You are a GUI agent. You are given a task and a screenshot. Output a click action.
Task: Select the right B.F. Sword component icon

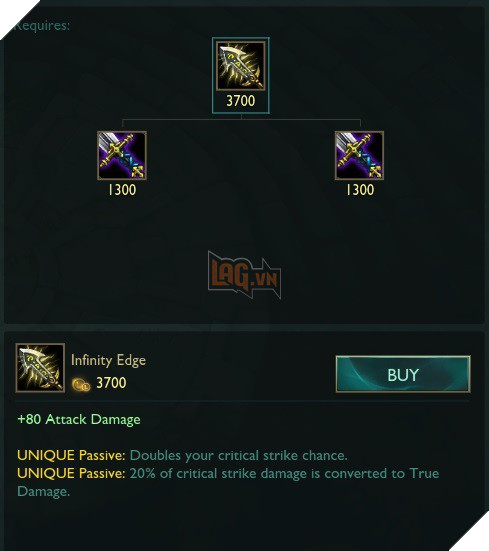359,155
